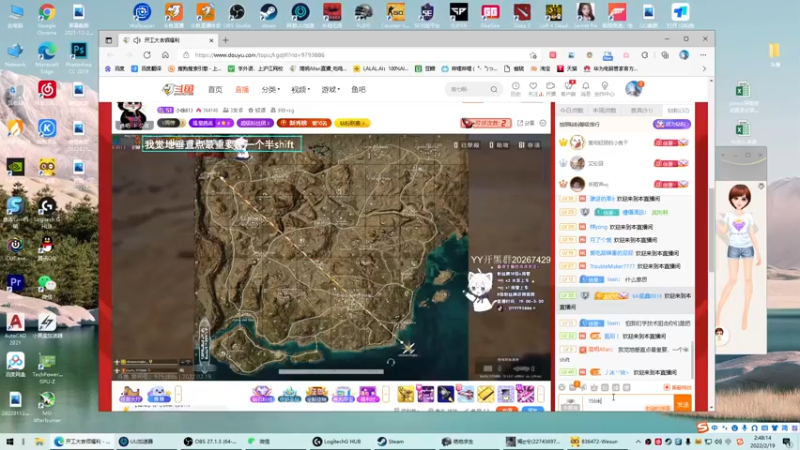Add page to favorites star
This screenshot has height=450, width=800.
tap(533, 55)
